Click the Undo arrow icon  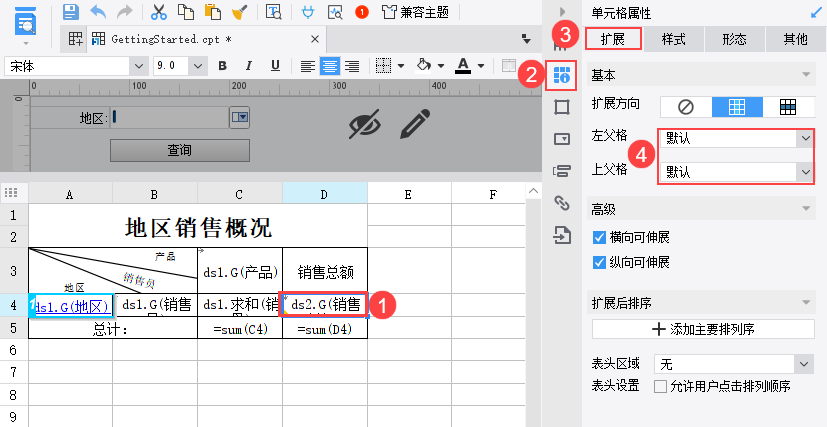tap(98, 12)
